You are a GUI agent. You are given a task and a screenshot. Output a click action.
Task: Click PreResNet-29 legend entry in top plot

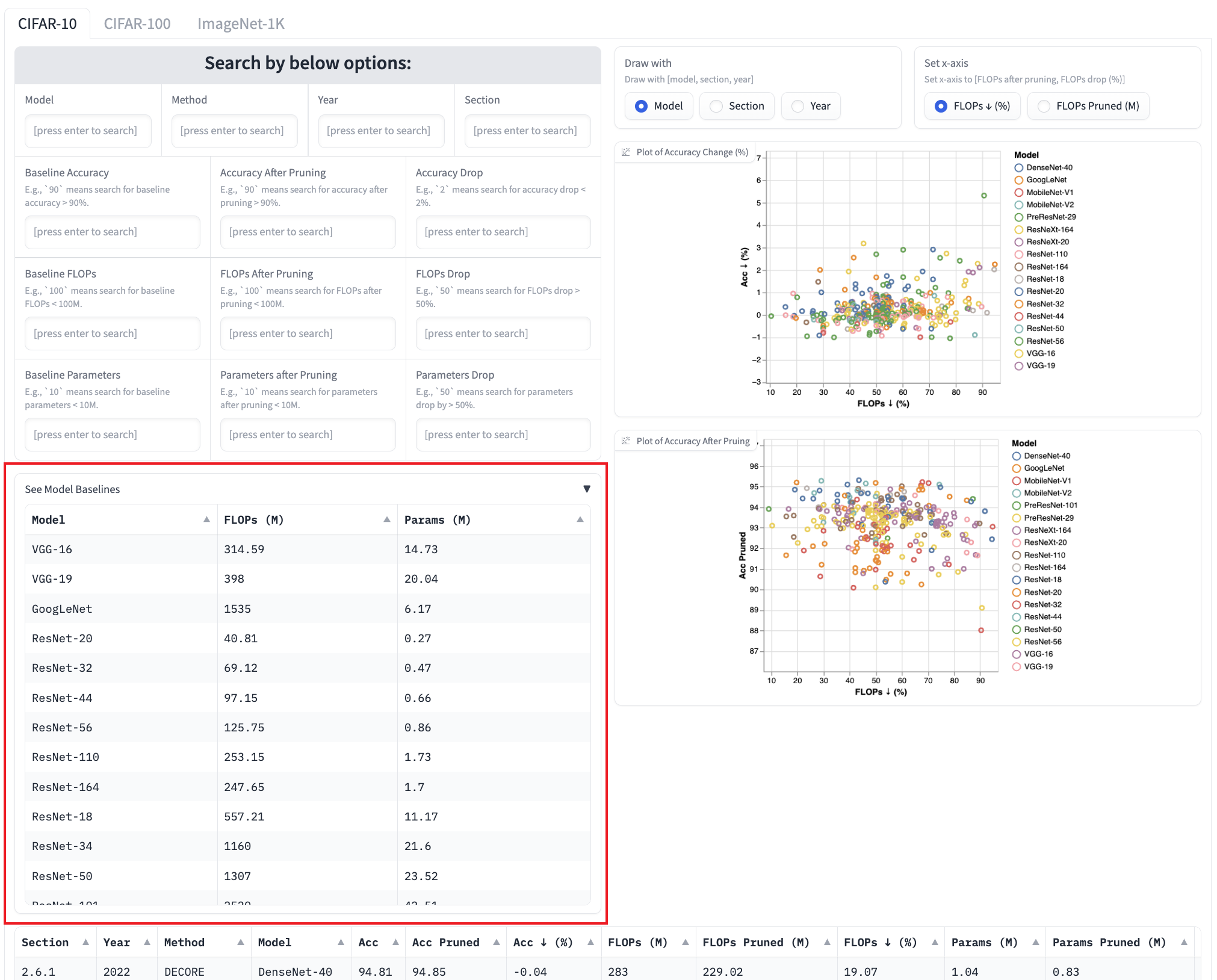[x=1045, y=217]
